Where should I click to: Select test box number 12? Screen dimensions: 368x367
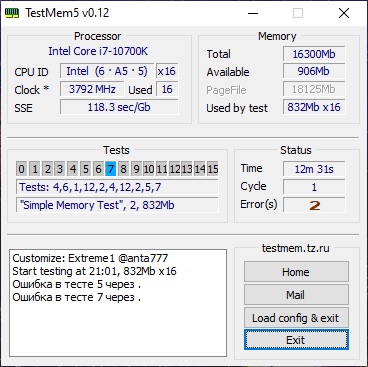coord(174,169)
